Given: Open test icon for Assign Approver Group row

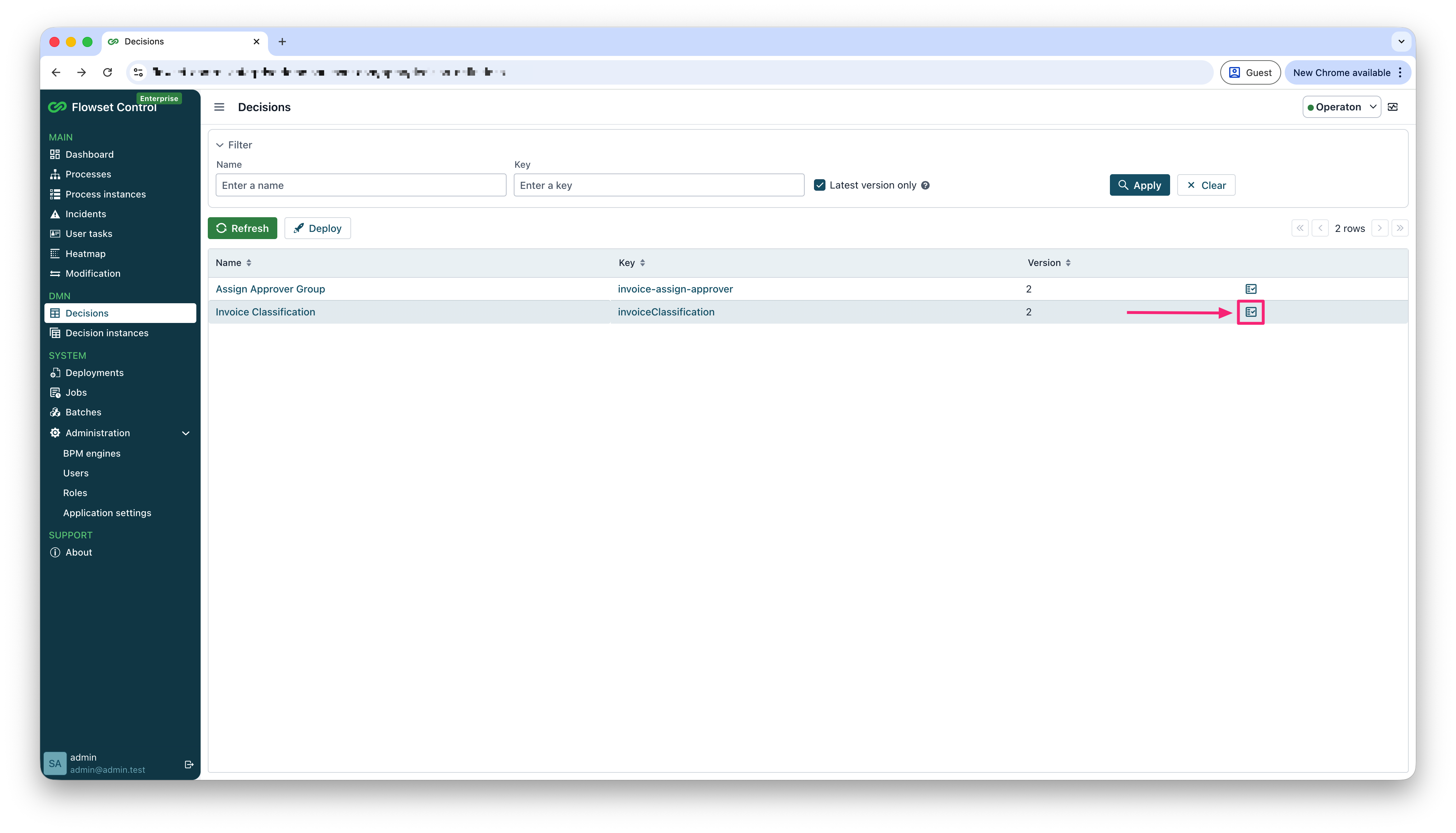Looking at the screenshot, I should click(1251, 289).
